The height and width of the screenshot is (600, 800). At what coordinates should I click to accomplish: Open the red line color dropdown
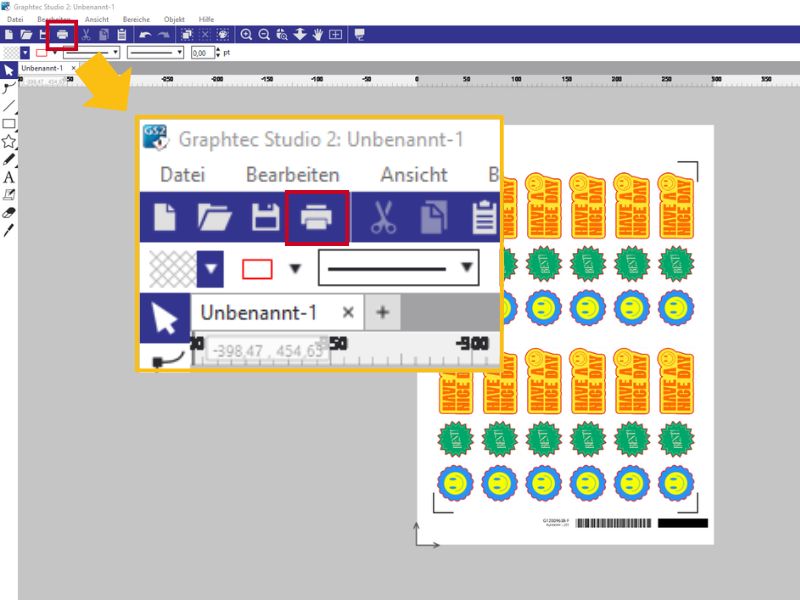[x=55, y=53]
